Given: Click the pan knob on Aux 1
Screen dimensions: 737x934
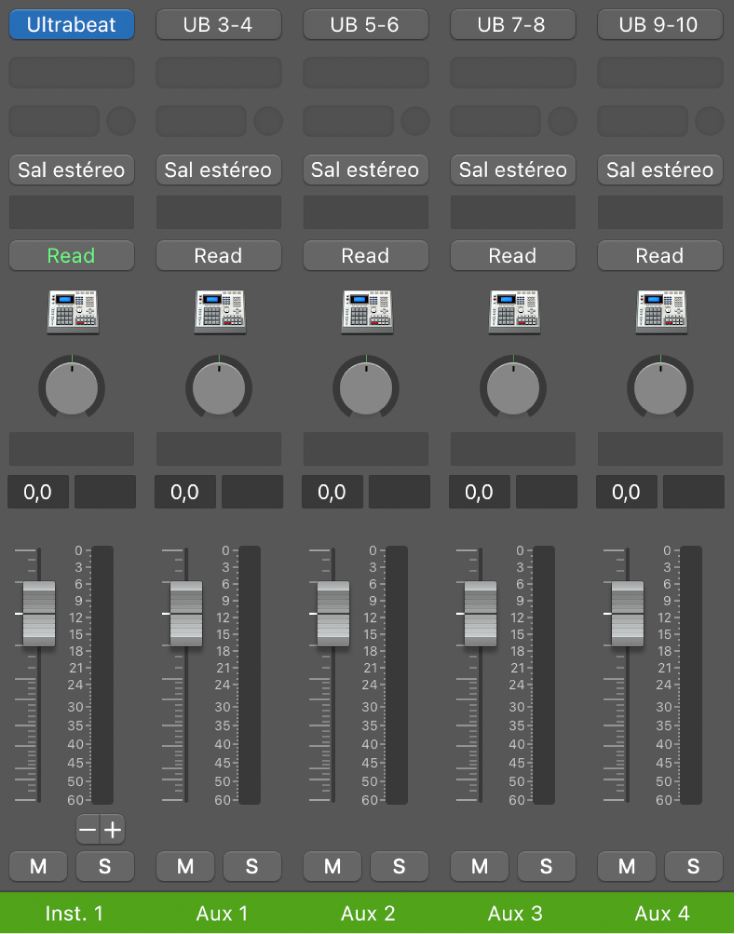Looking at the screenshot, I should click(219, 388).
